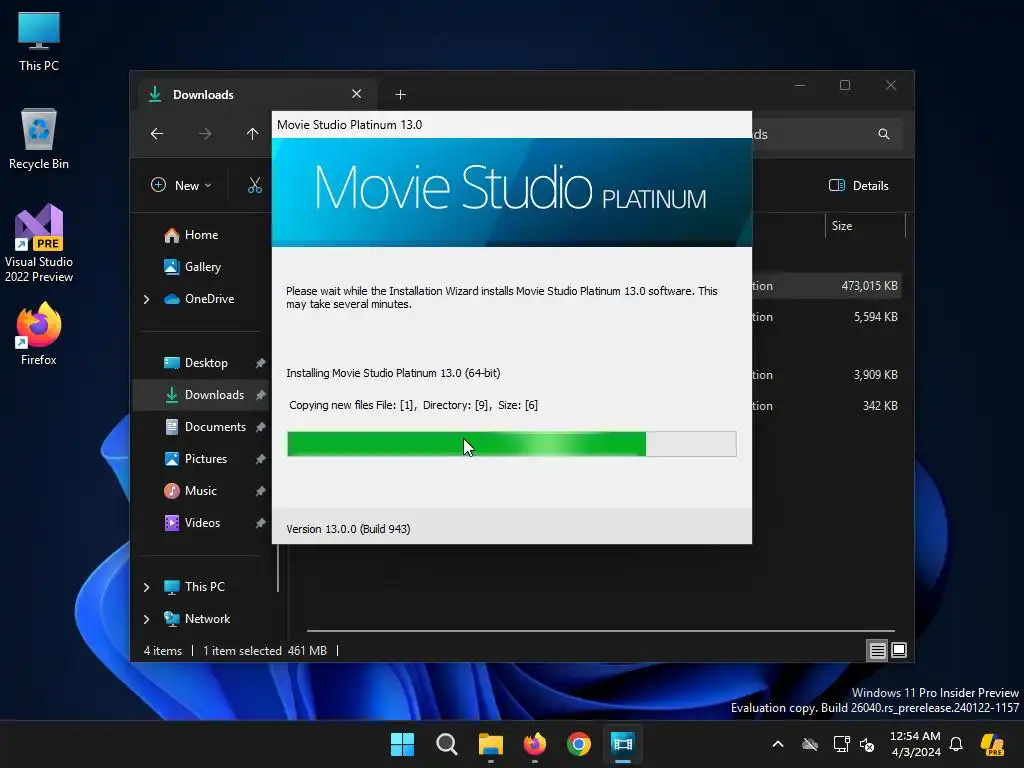Image resolution: width=1024 pixels, height=768 pixels.
Task: Click the Movie Studio Platinum 13.0 title bar
Action: coord(512,125)
